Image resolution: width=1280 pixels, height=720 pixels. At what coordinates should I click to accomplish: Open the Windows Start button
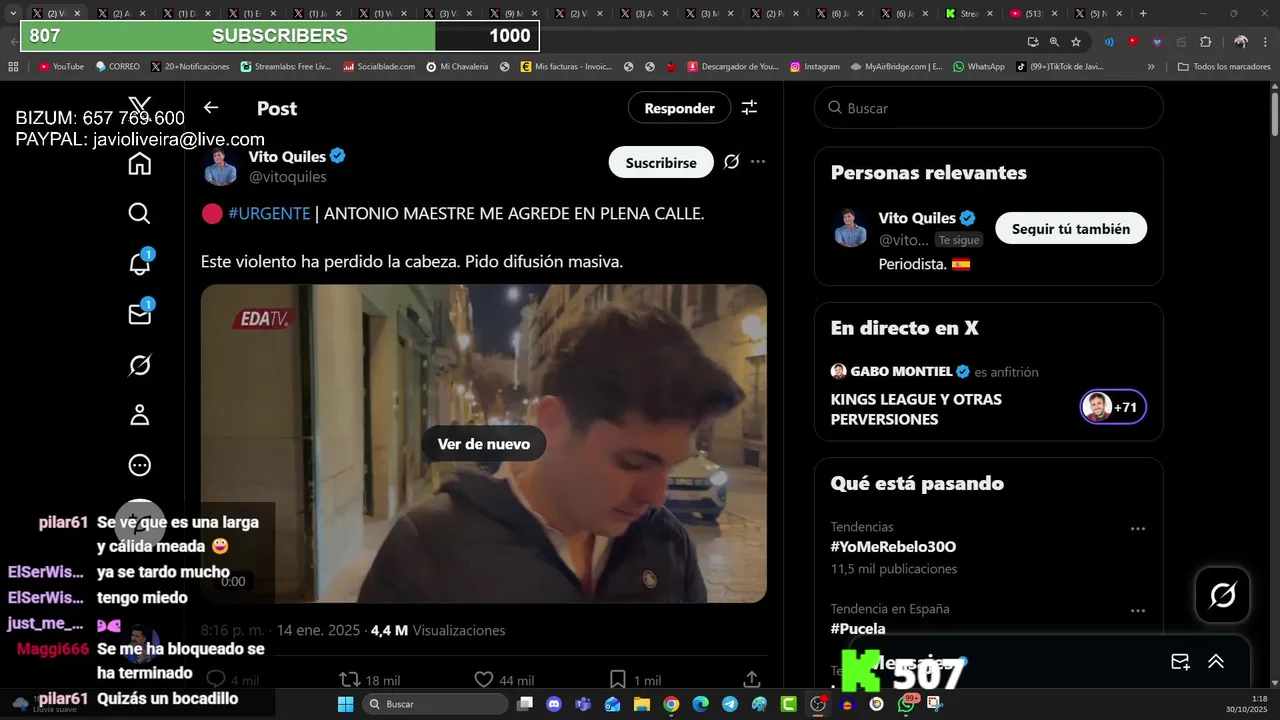point(345,704)
